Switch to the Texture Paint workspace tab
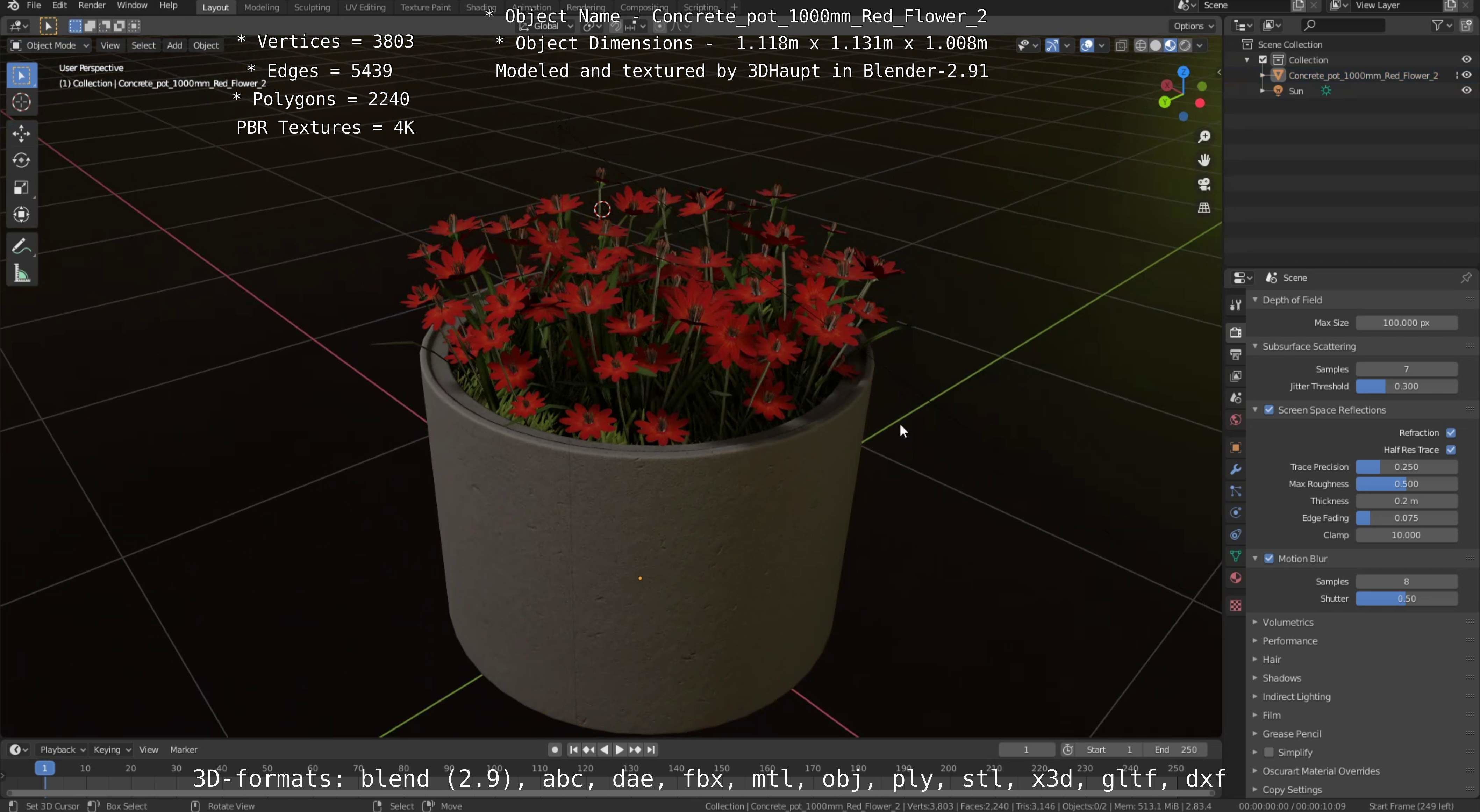This screenshot has width=1480, height=812. point(426,7)
